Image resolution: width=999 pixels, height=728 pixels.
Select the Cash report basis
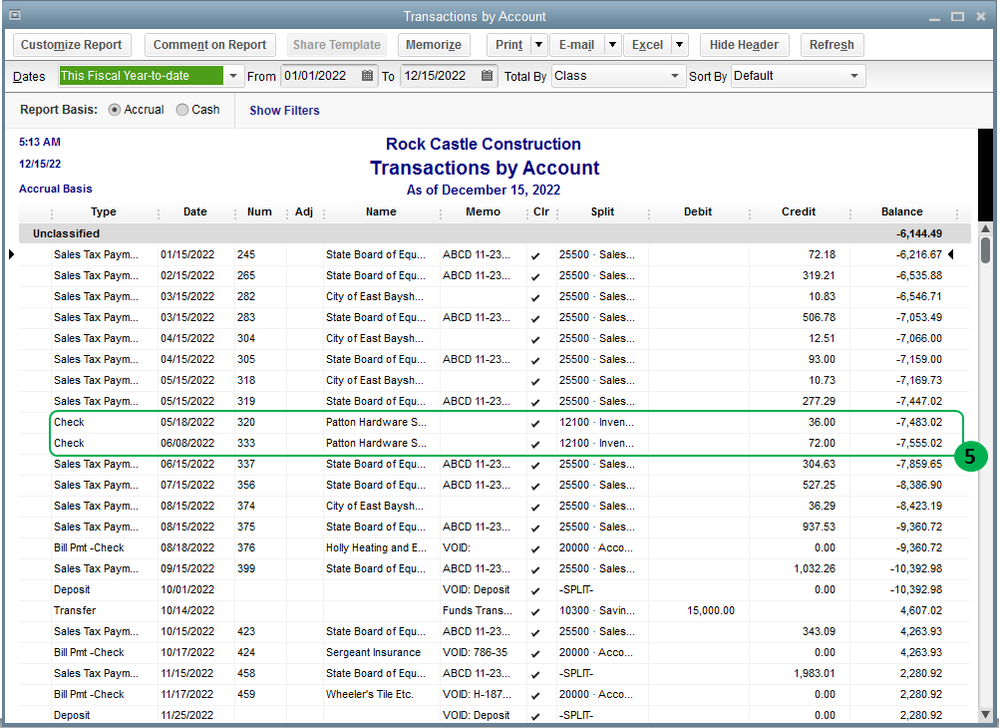coord(182,110)
